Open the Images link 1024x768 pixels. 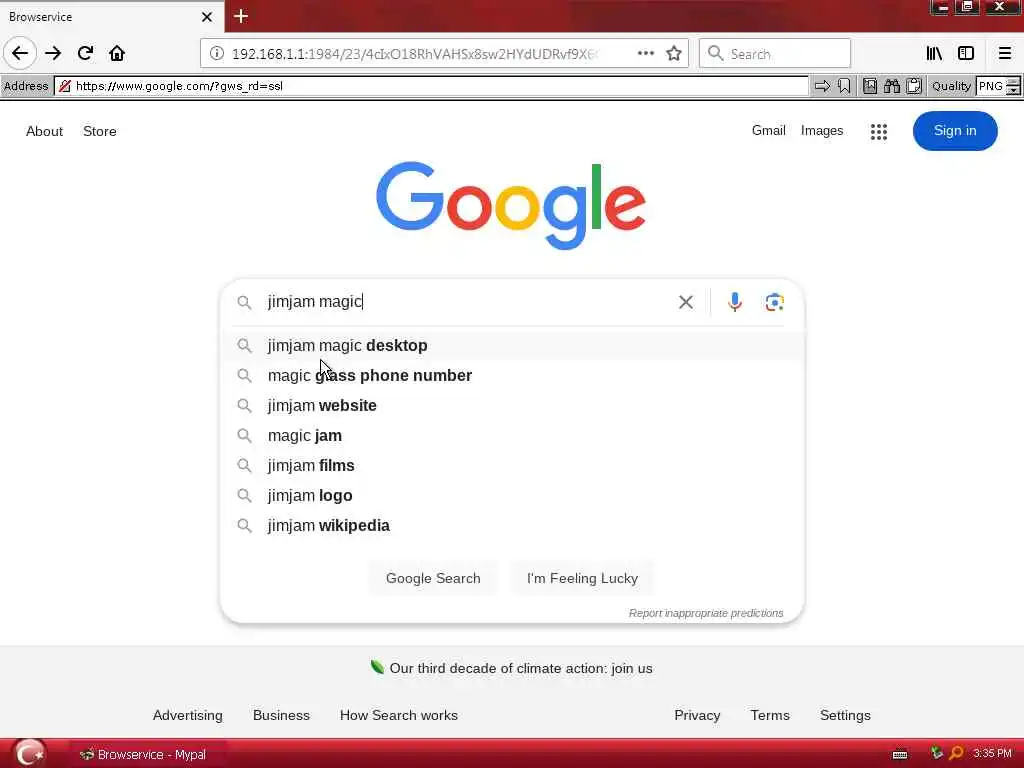click(x=822, y=131)
